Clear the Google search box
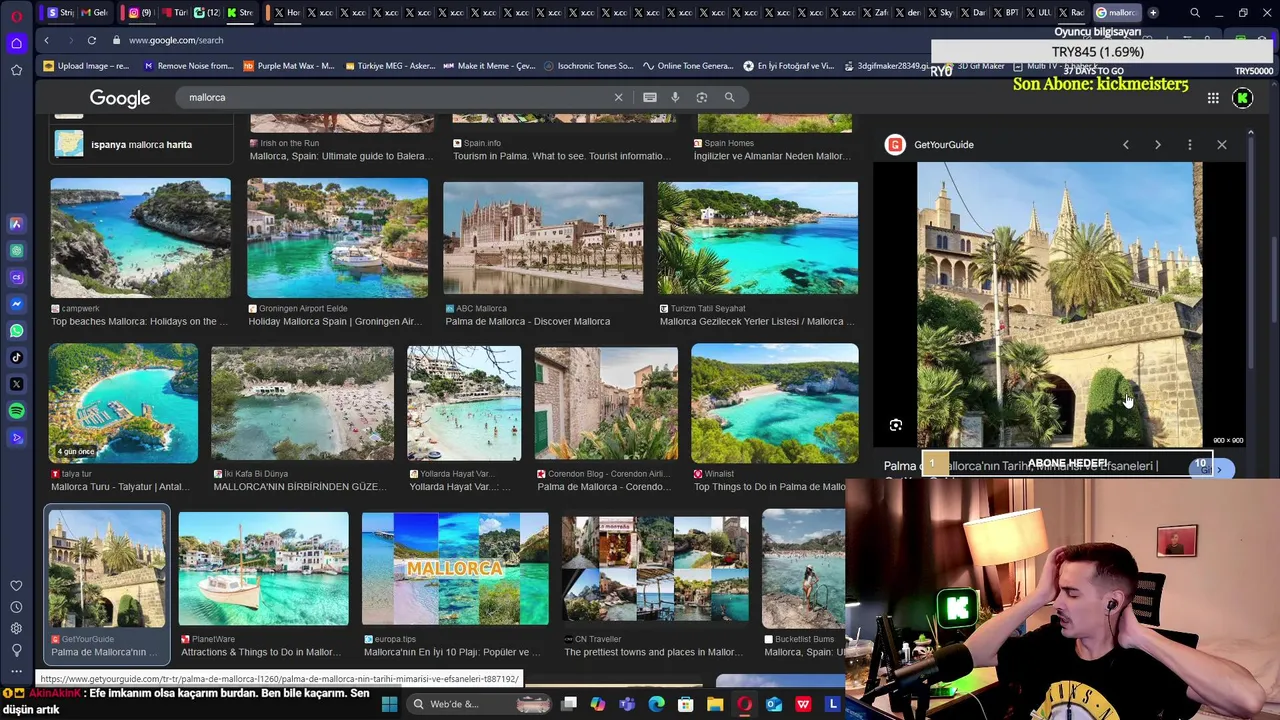The height and width of the screenshot is (720, 1280). (618, 97)
